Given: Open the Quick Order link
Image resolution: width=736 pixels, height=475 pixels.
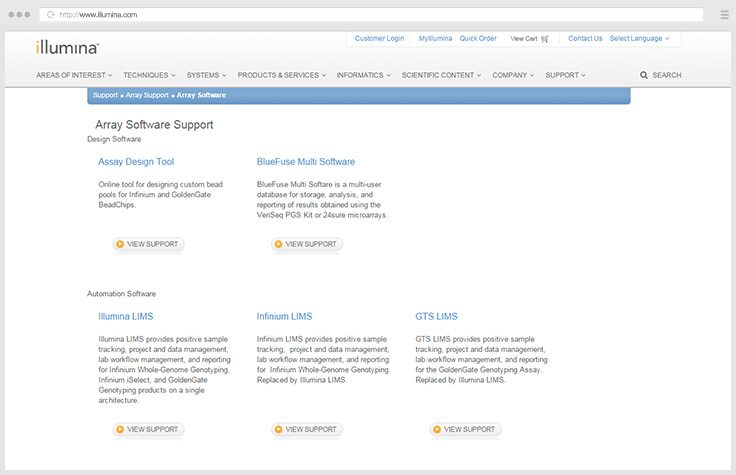Looking at the screenshot, I should [478, 38].
